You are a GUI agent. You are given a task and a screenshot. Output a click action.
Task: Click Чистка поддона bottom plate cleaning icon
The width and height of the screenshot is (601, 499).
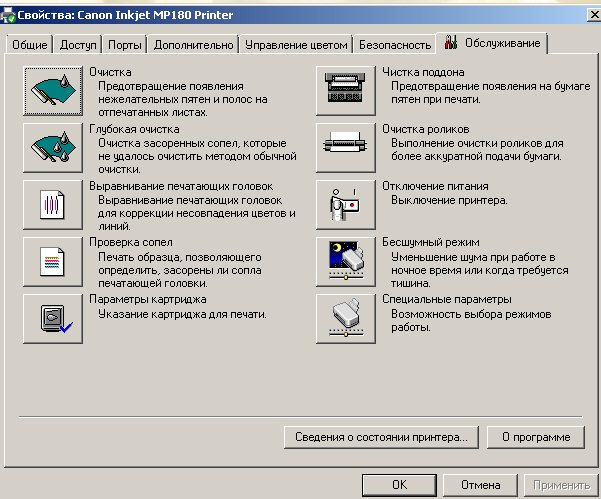(x=343, y=91)
